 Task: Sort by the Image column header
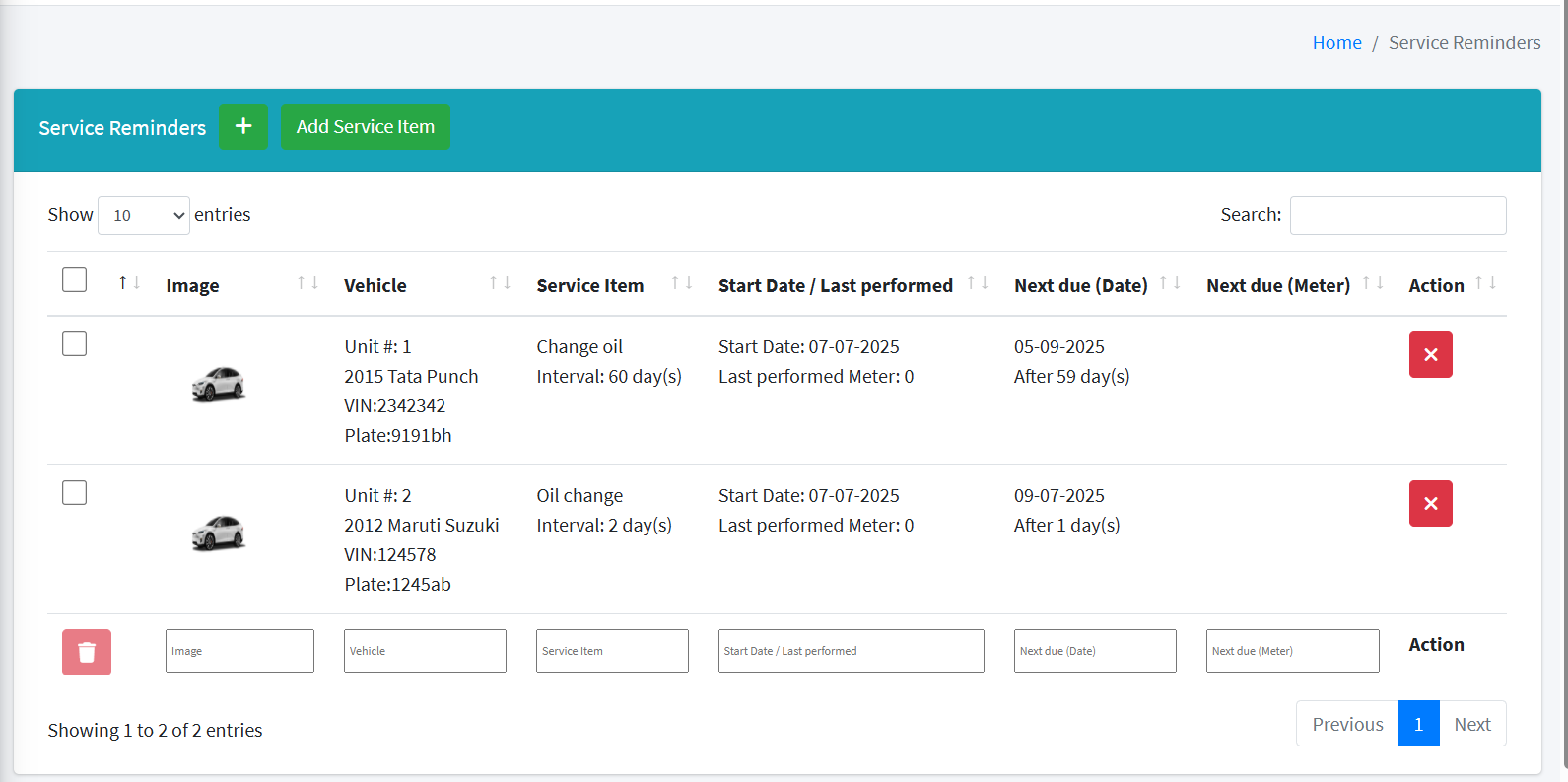coord(193,285)
